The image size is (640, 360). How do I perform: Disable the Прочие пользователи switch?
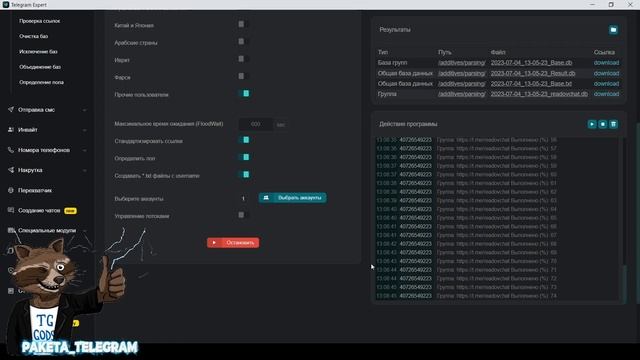pyautogui.click(x=244, y=94)
